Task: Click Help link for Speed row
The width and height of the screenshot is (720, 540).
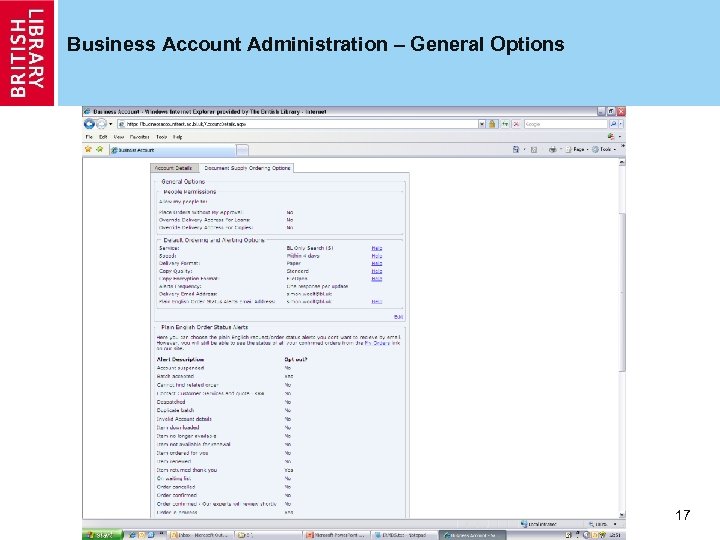Action: click(377, 256)
